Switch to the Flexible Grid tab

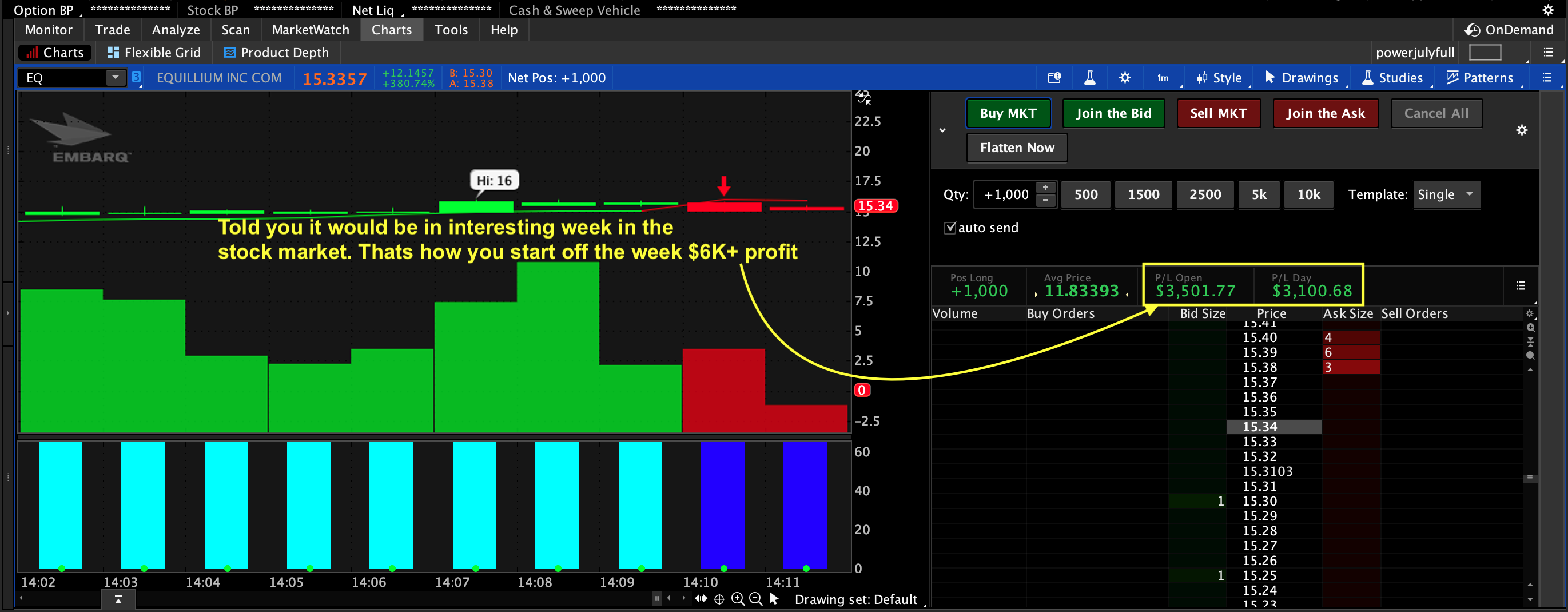coord(153,53)
